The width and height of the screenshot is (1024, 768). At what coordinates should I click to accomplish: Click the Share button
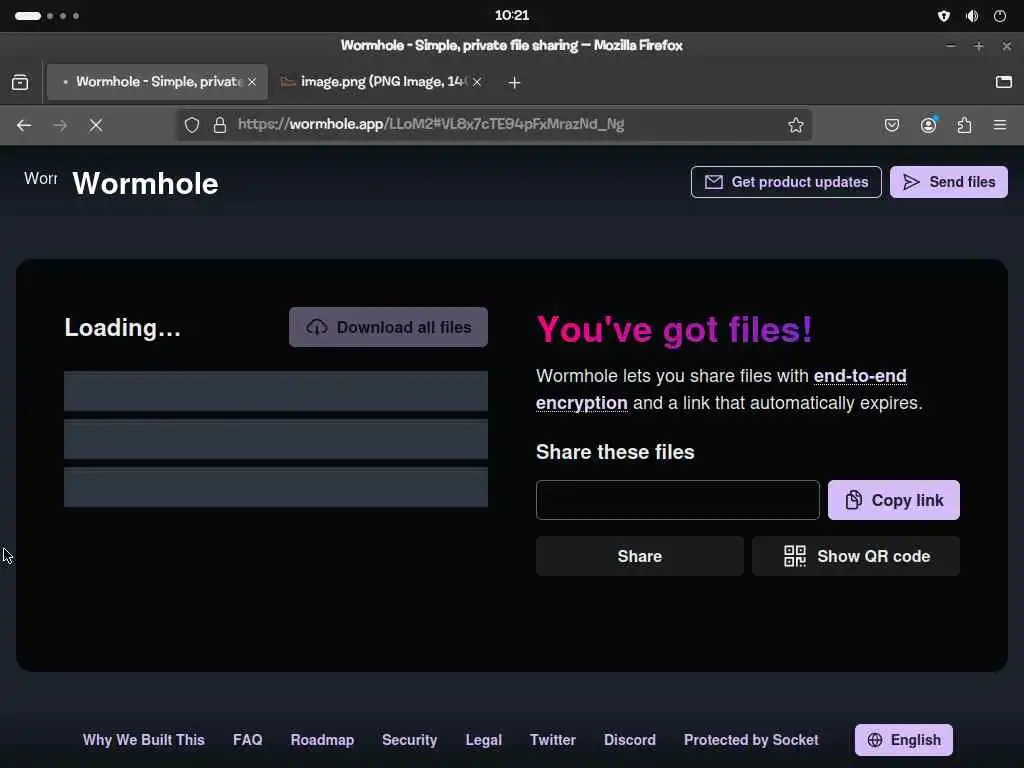639,556
